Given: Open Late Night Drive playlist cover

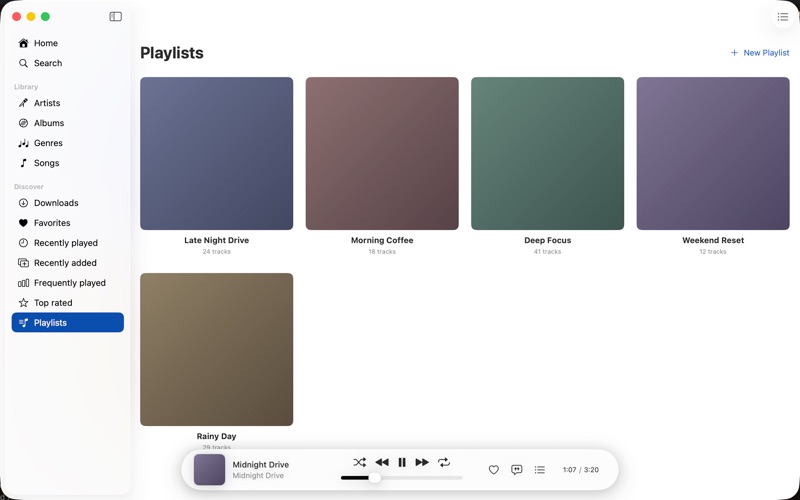Looking at the screenshot, I should [x=217, y=154].
